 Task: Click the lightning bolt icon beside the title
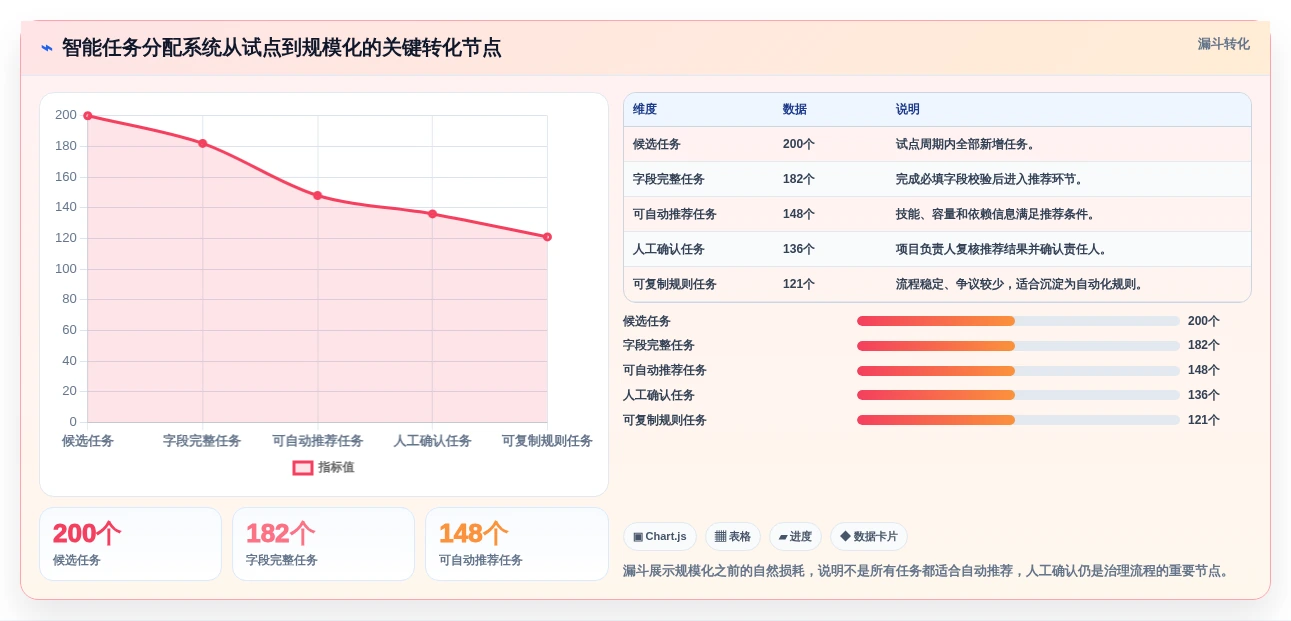[x=47, y=48]
